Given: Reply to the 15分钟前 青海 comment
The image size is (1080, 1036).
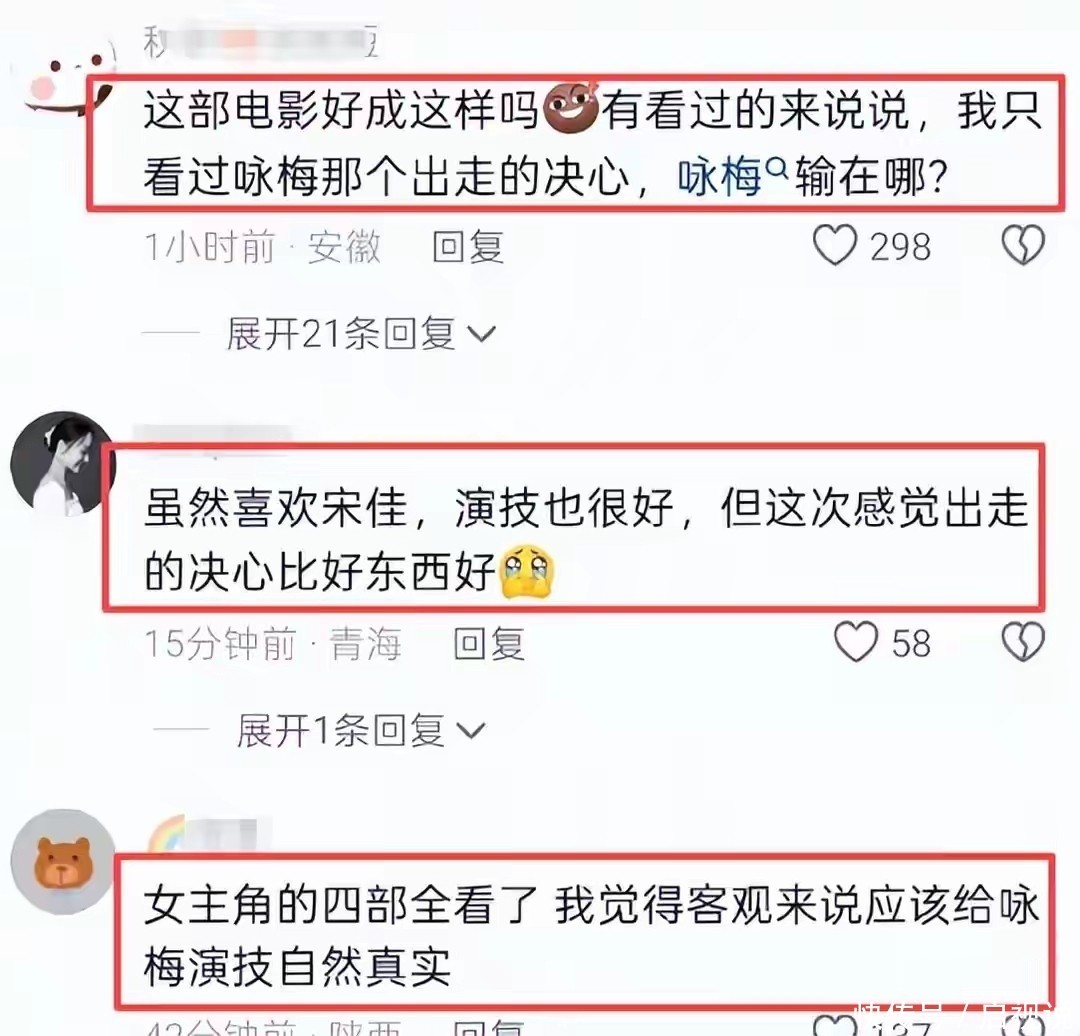Looking at the screenshot, I should click(489, 644).
